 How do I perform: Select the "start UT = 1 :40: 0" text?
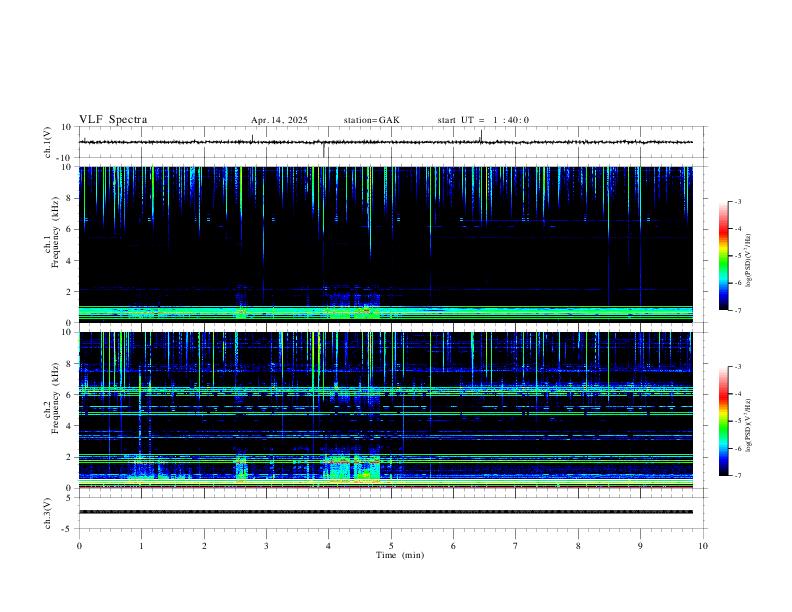tap(483, 120)
